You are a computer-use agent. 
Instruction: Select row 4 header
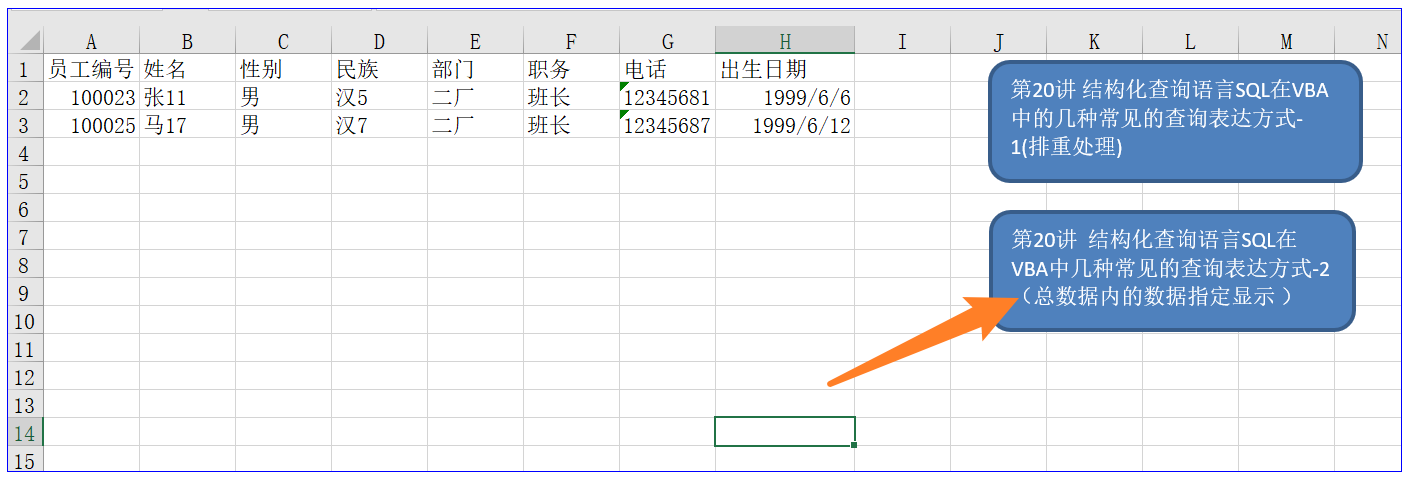click(26, 153)
